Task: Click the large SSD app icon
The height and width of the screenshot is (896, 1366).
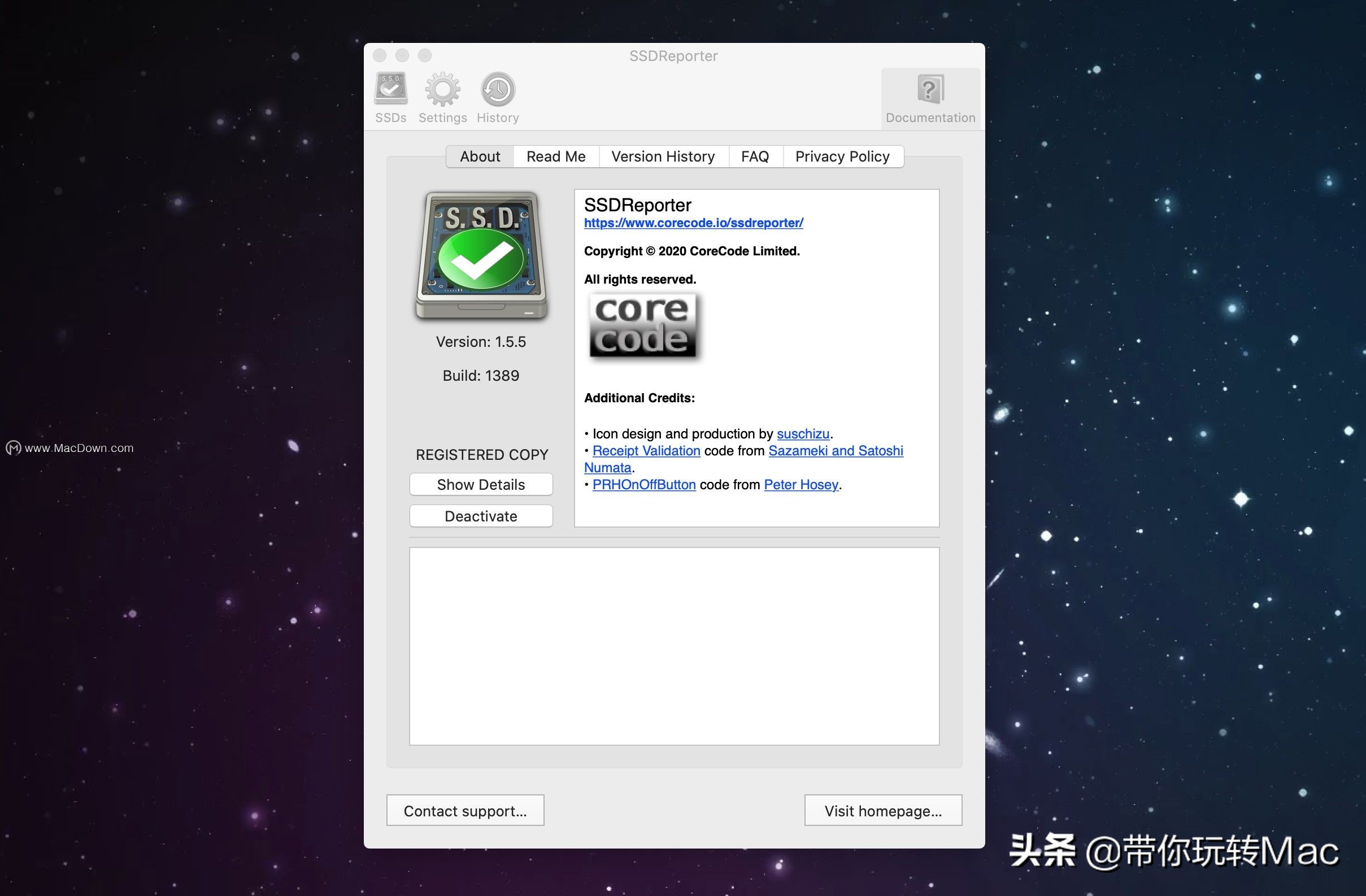Action: [x=481, y=255]
